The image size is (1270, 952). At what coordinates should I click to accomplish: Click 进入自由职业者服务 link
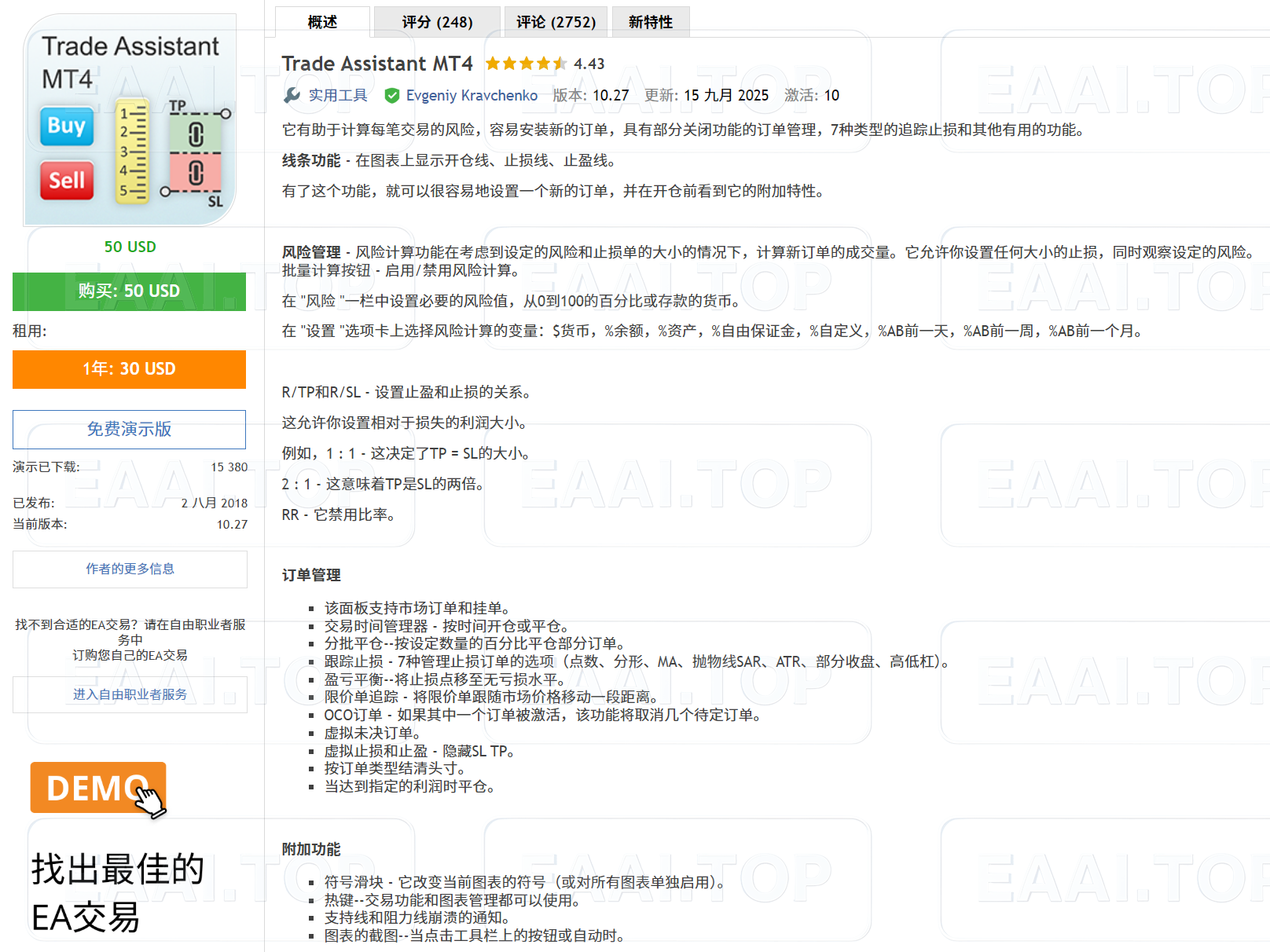click(130, 694)
